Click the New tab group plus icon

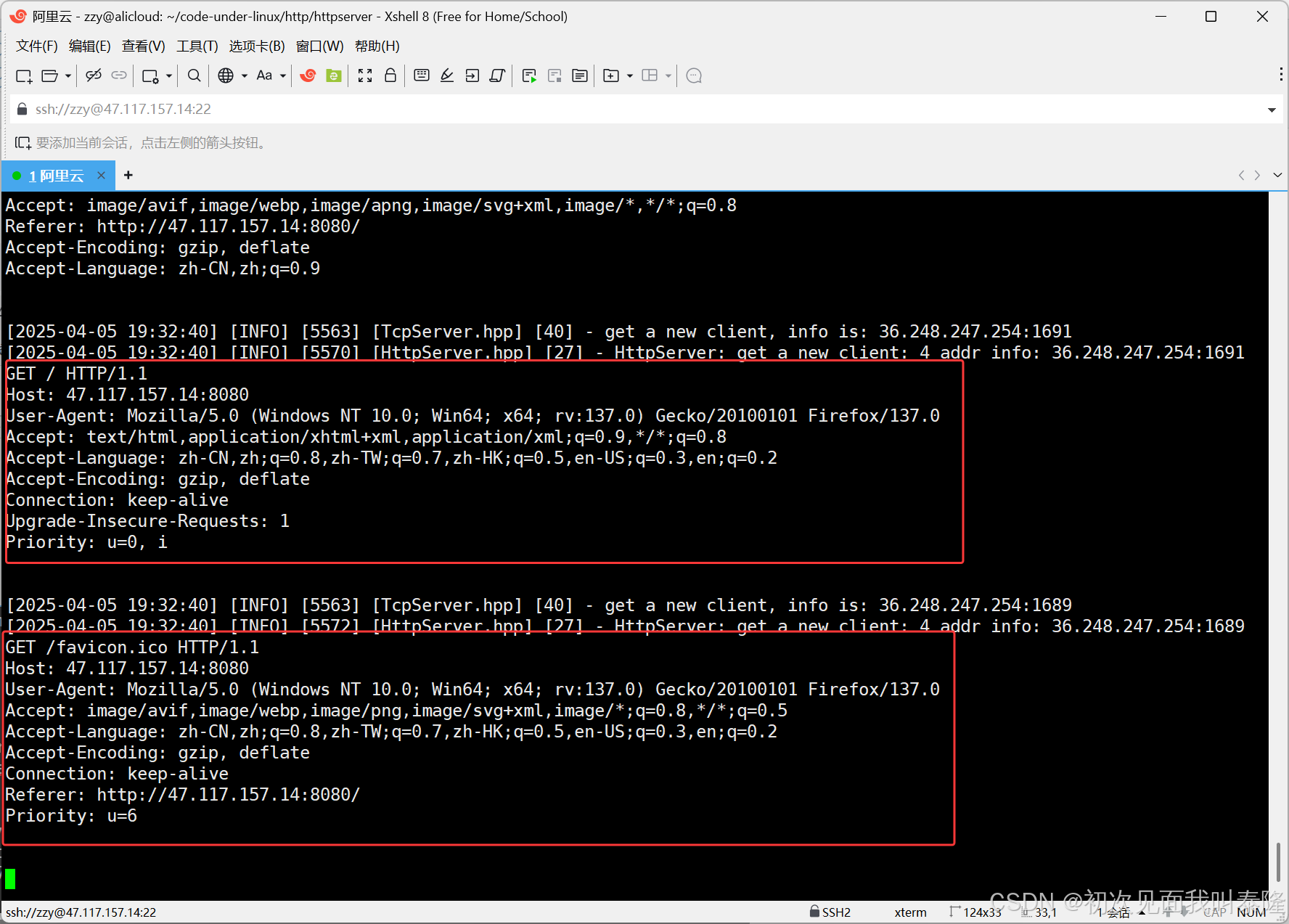coord(611,75)
